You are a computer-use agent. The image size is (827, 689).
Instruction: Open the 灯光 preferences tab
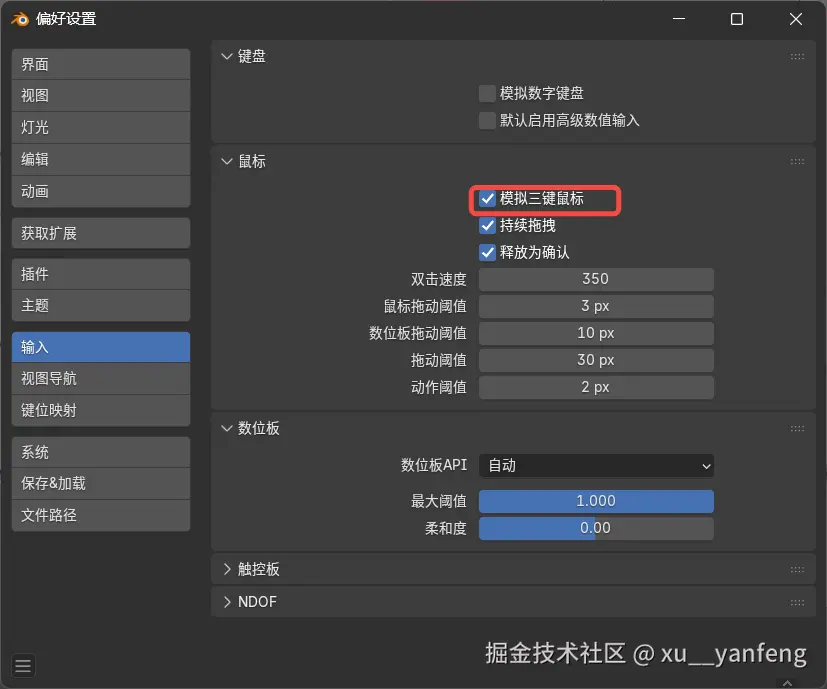[x=101, y=128]
